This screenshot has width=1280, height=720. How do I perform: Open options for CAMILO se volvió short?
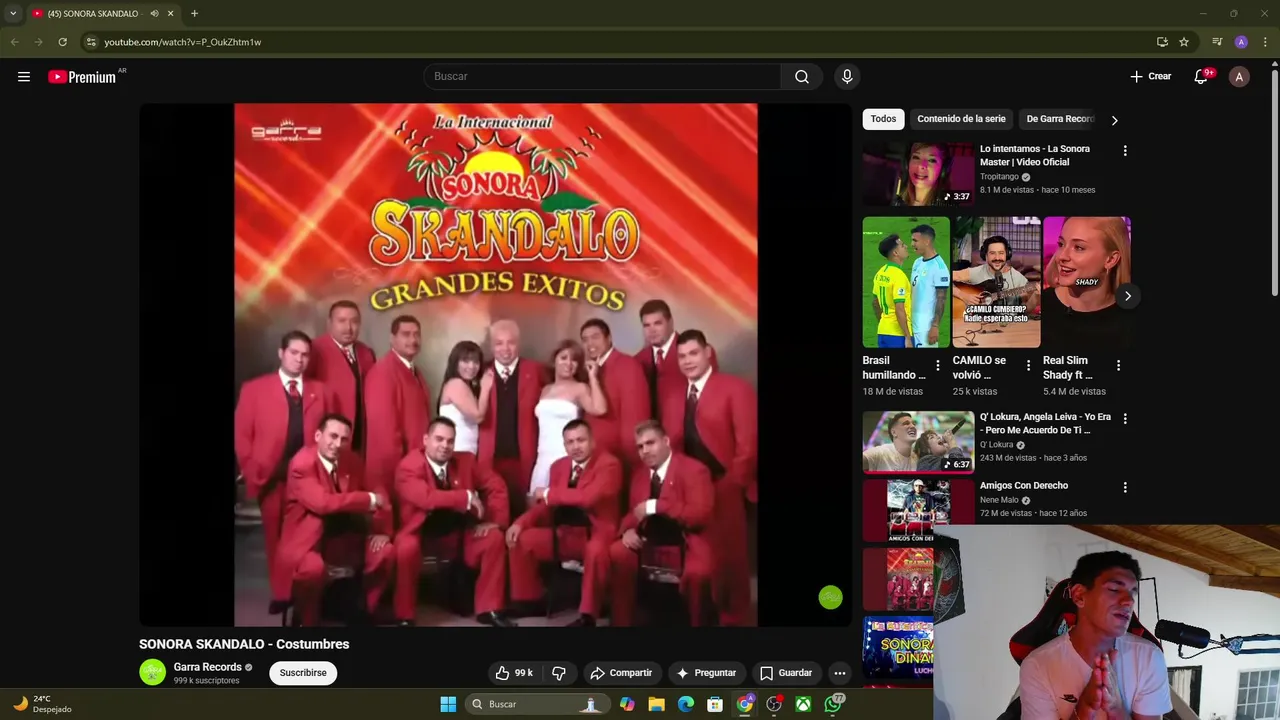click(x=1028, y=366)
